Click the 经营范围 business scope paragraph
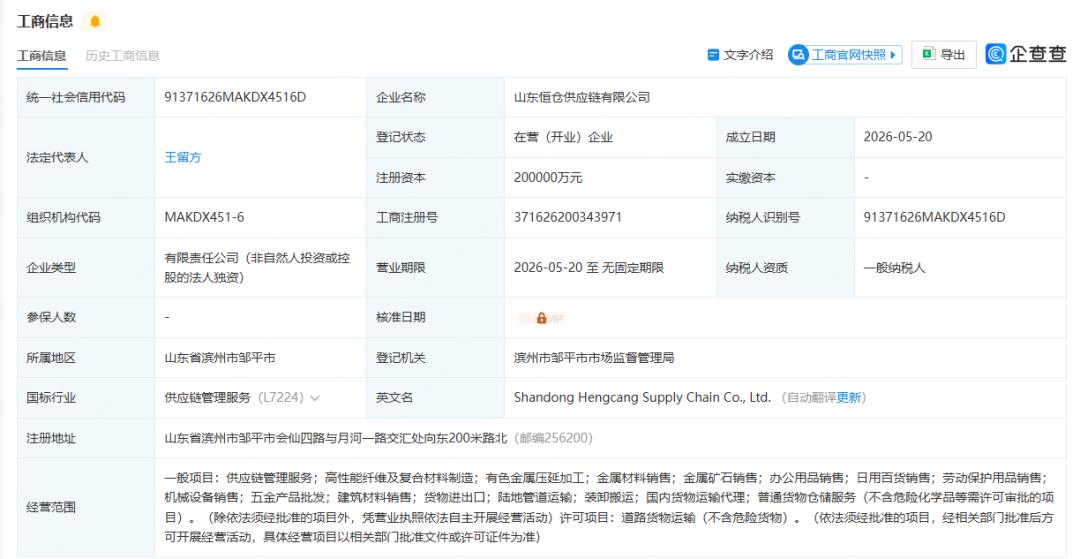Viewport: 1080px width, 559px height. tap(609, 507)
